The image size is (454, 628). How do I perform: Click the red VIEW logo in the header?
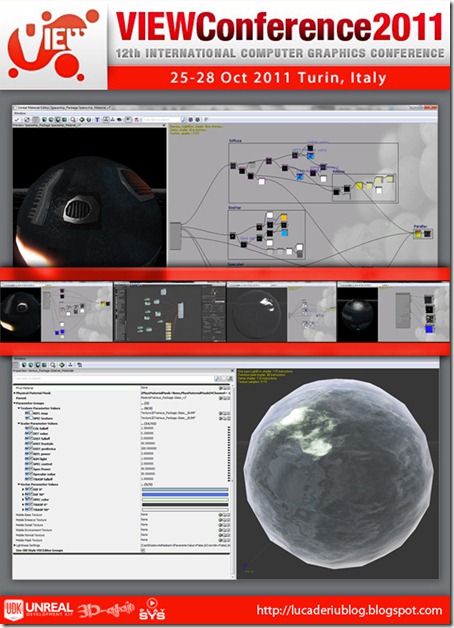[52, 44]
